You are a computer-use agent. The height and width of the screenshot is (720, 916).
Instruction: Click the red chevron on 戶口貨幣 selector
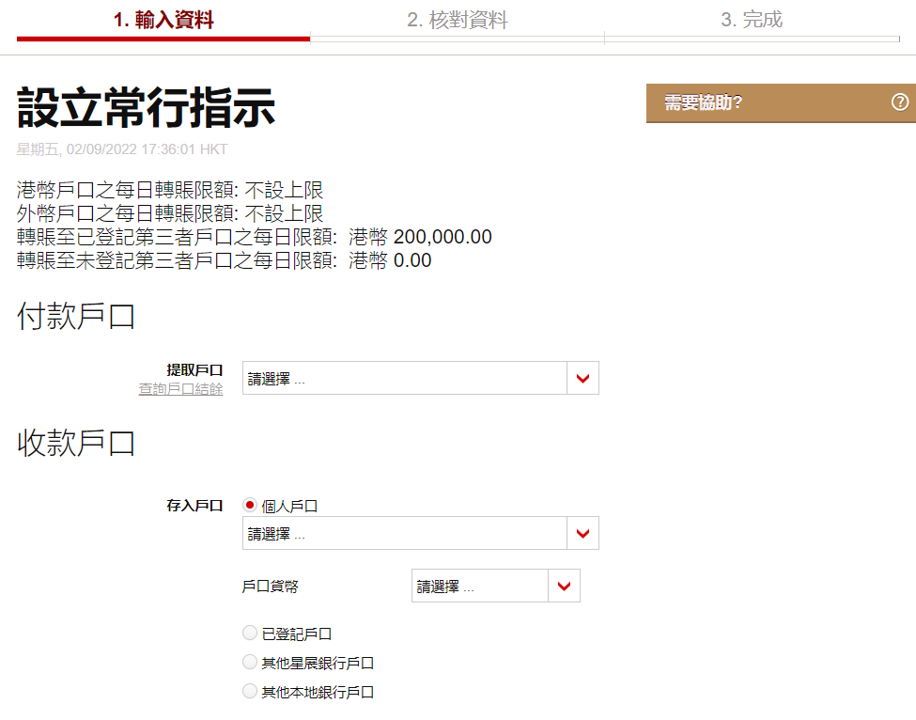565,586
